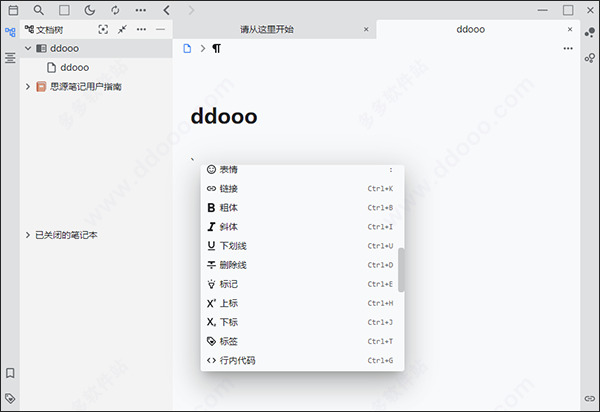Viewport: 600px width, 412px height.
Task: Choose 斜体 italic menu item
Action: 302,227
